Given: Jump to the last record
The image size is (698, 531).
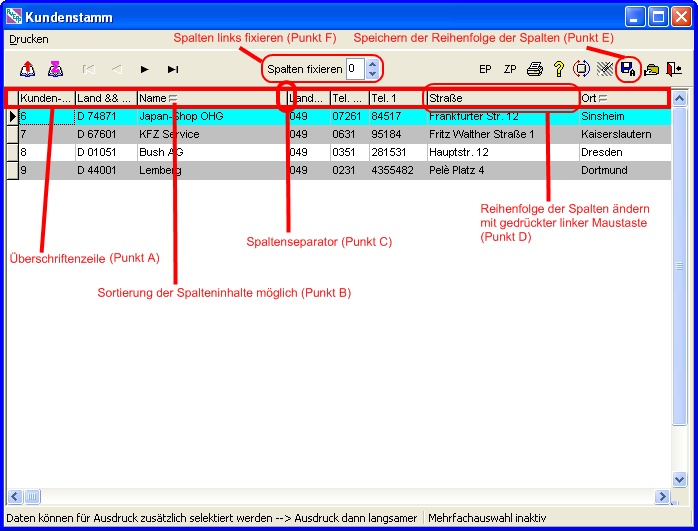Looking at the screenshot, I should tap(173, 69).
